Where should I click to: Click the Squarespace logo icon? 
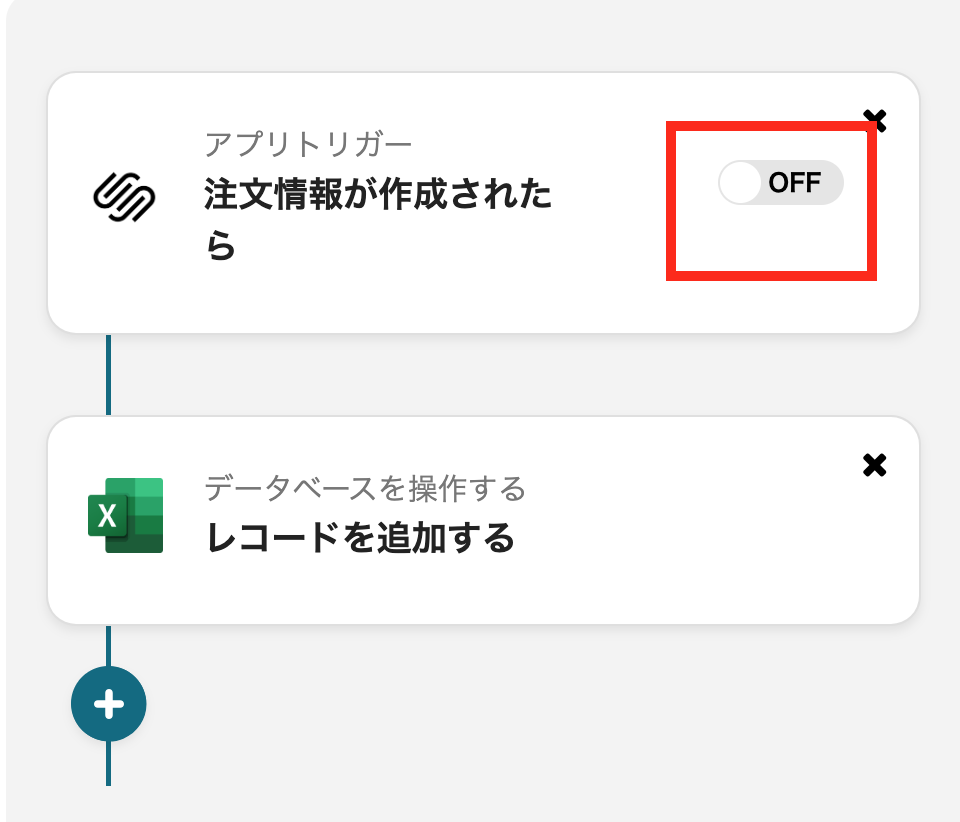pyautogui.click(x=125, y=196)
